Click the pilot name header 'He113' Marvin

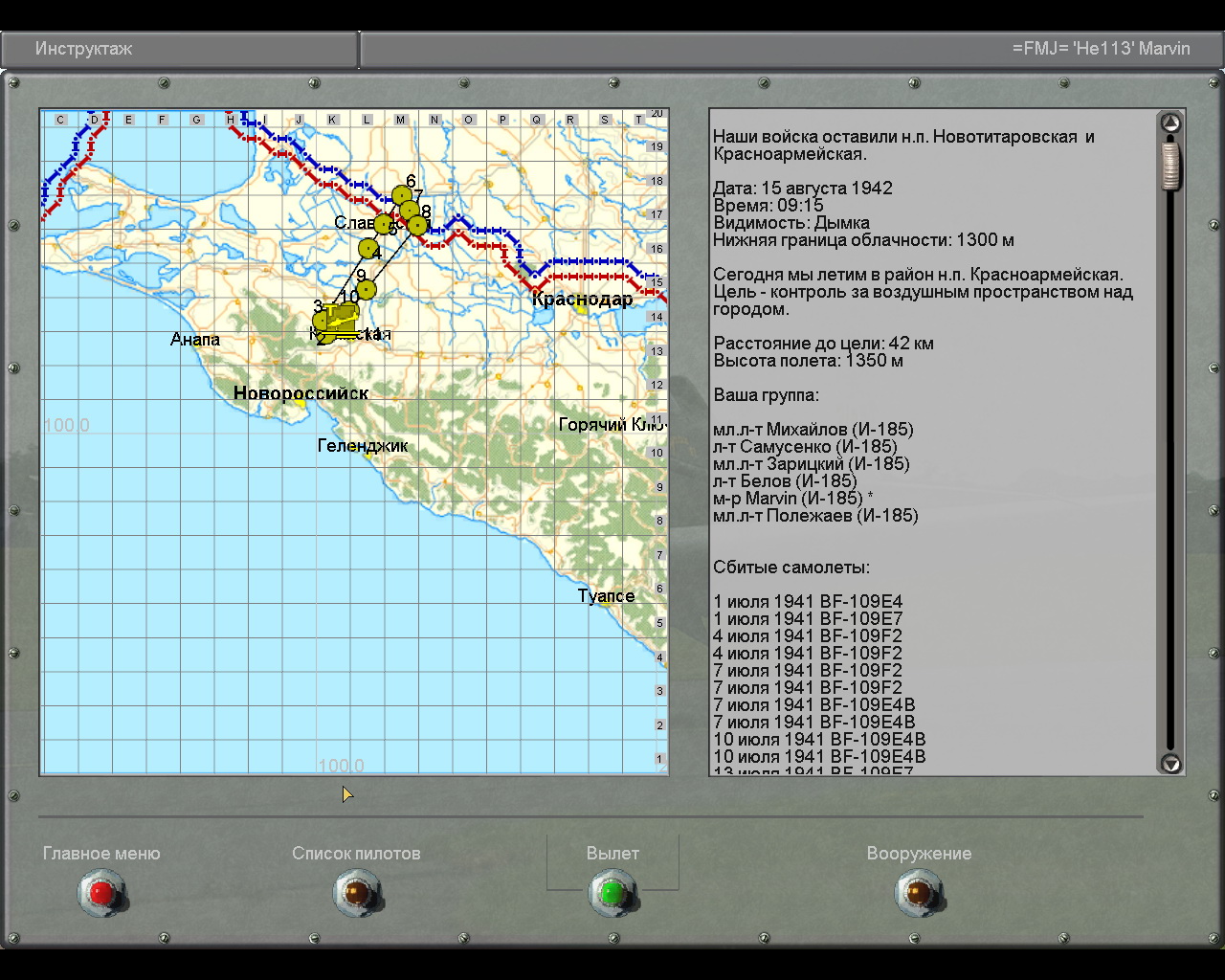point(1101,49)
